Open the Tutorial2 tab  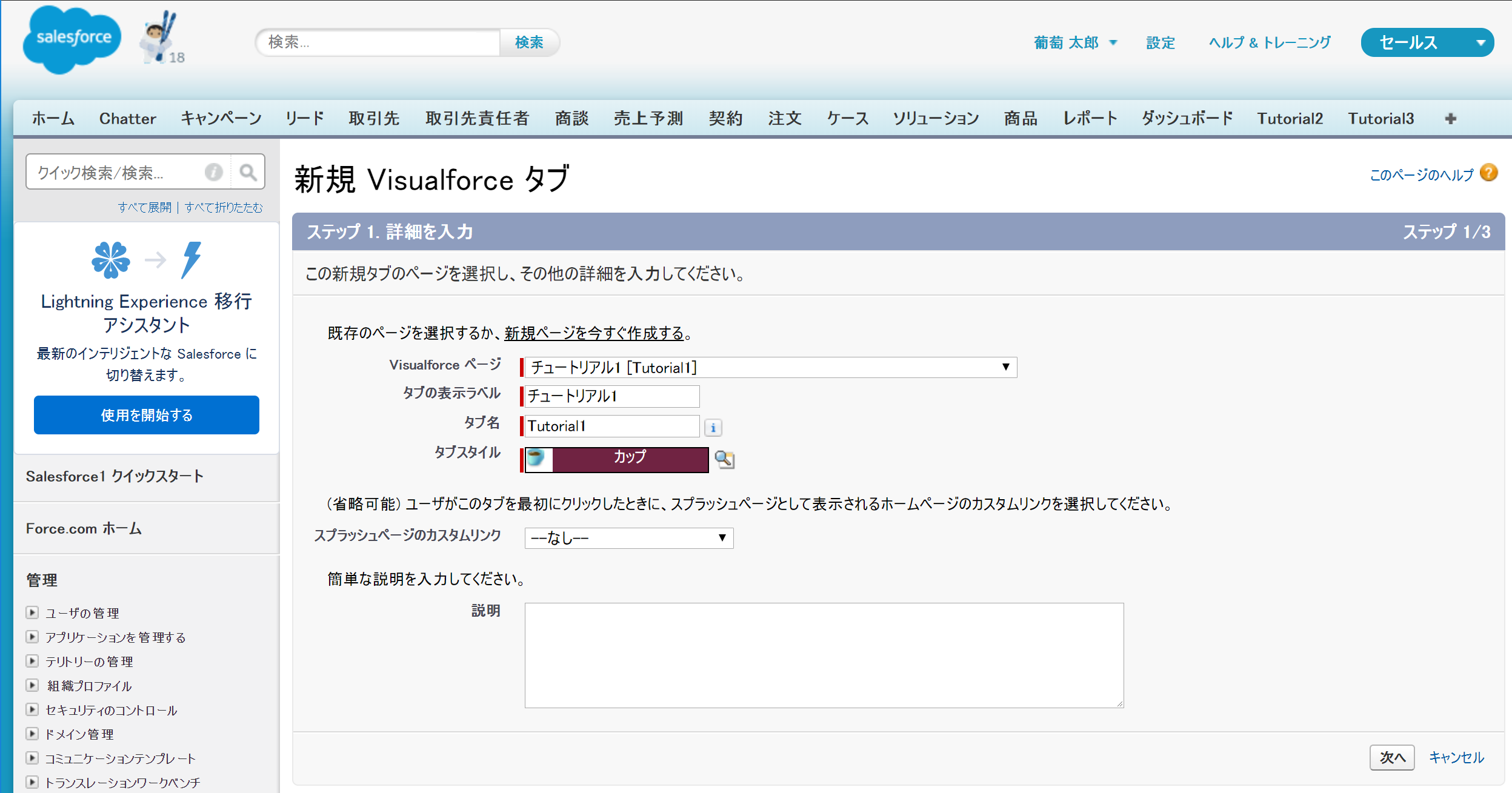click(1290, 118)
